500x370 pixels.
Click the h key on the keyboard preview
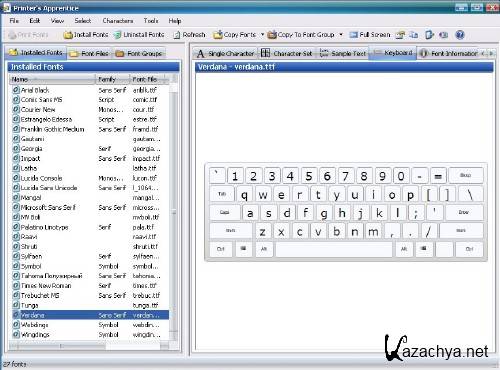pos(342,212)
